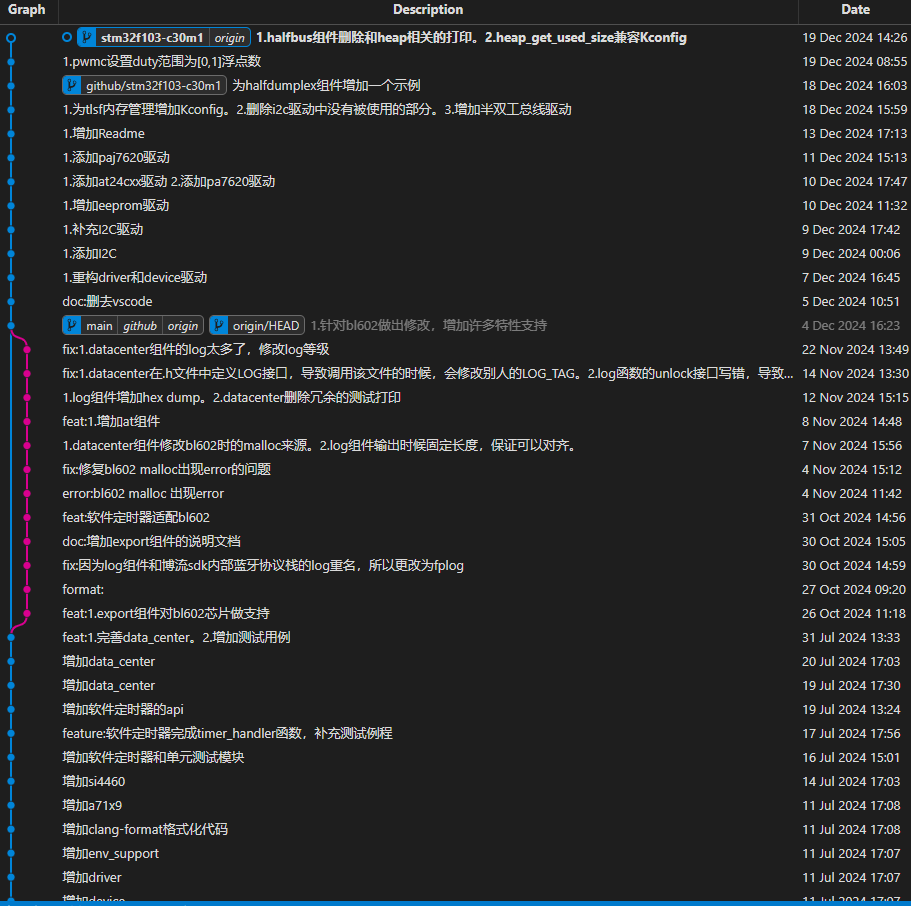Select commit 1.重构driver和device驱动
Viewport: 911px width, 906px height.
click(x=135, y=278)
